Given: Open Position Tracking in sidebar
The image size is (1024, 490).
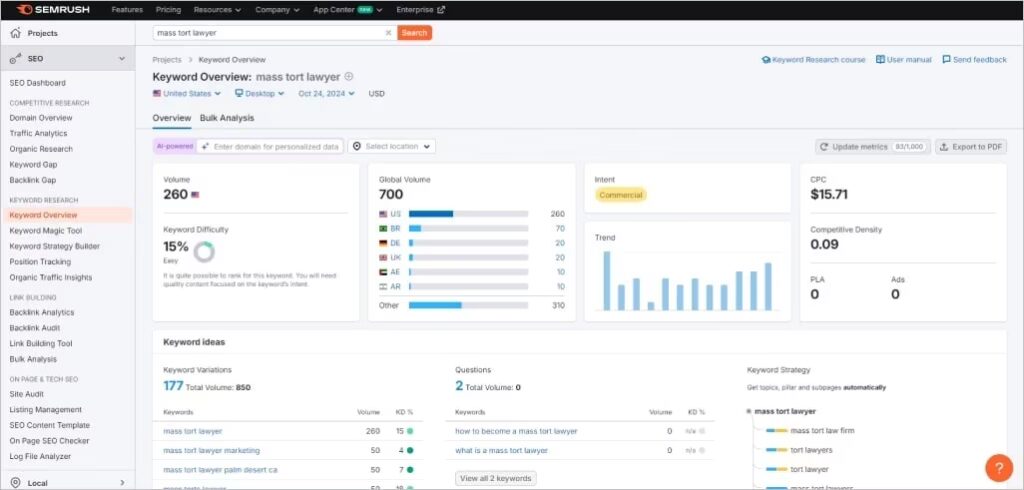Looking at the screenshot, I should (x=40, y=262).
